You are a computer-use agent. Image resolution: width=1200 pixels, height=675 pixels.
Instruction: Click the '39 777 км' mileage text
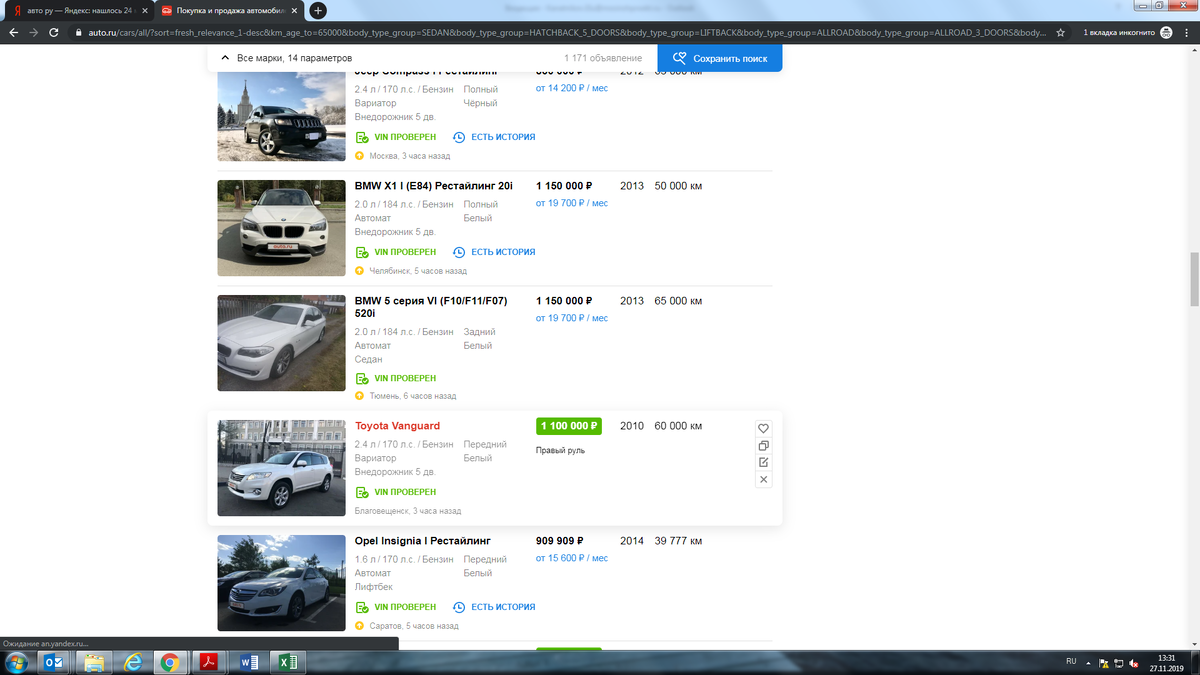point(678,541)
